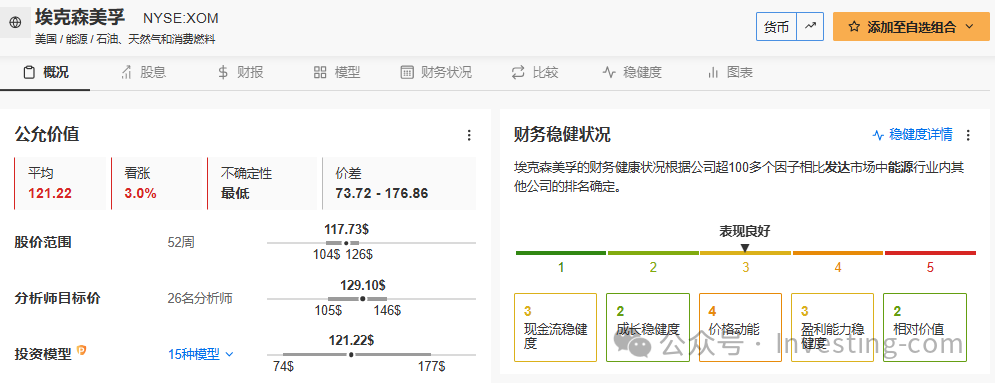Switch to the 股息 tab

(143, 72)
